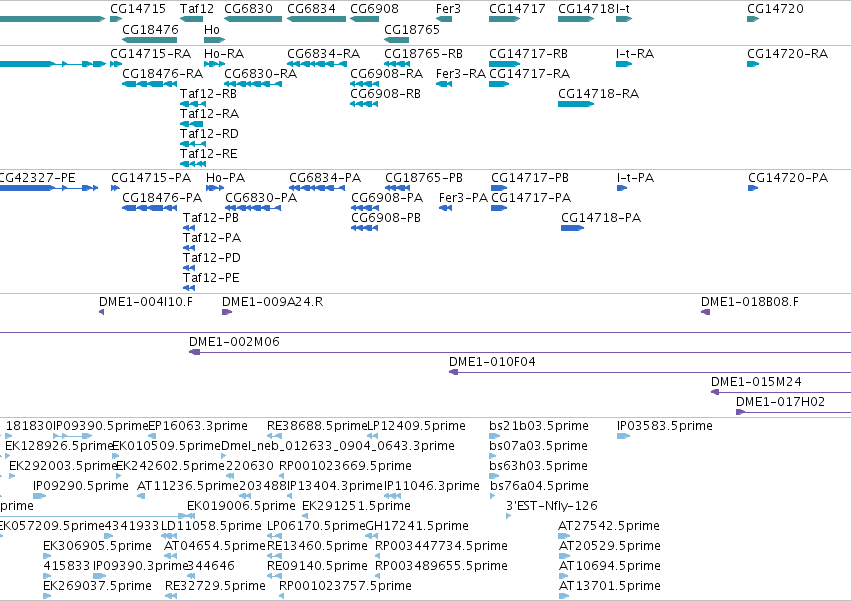Click the CG14720 gene label
This screenshot has width=851, height=601.
(x=775, y=9)
